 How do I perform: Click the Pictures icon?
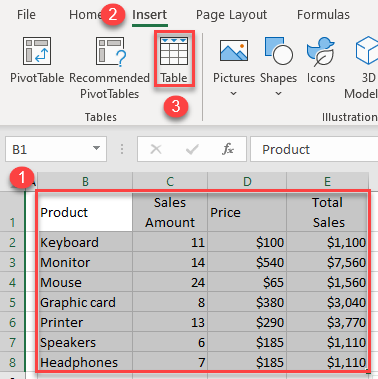pos(234,51)
